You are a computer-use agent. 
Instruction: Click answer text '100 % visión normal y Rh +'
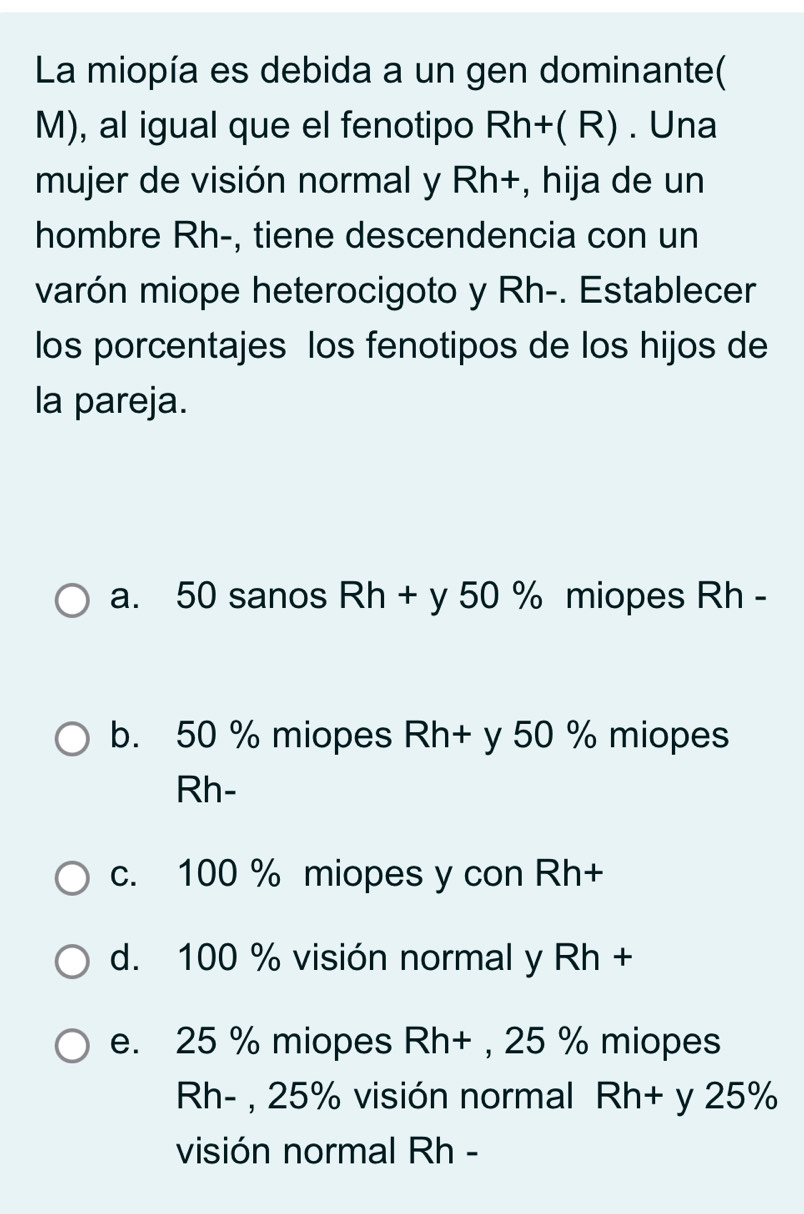tap(405, 958)
